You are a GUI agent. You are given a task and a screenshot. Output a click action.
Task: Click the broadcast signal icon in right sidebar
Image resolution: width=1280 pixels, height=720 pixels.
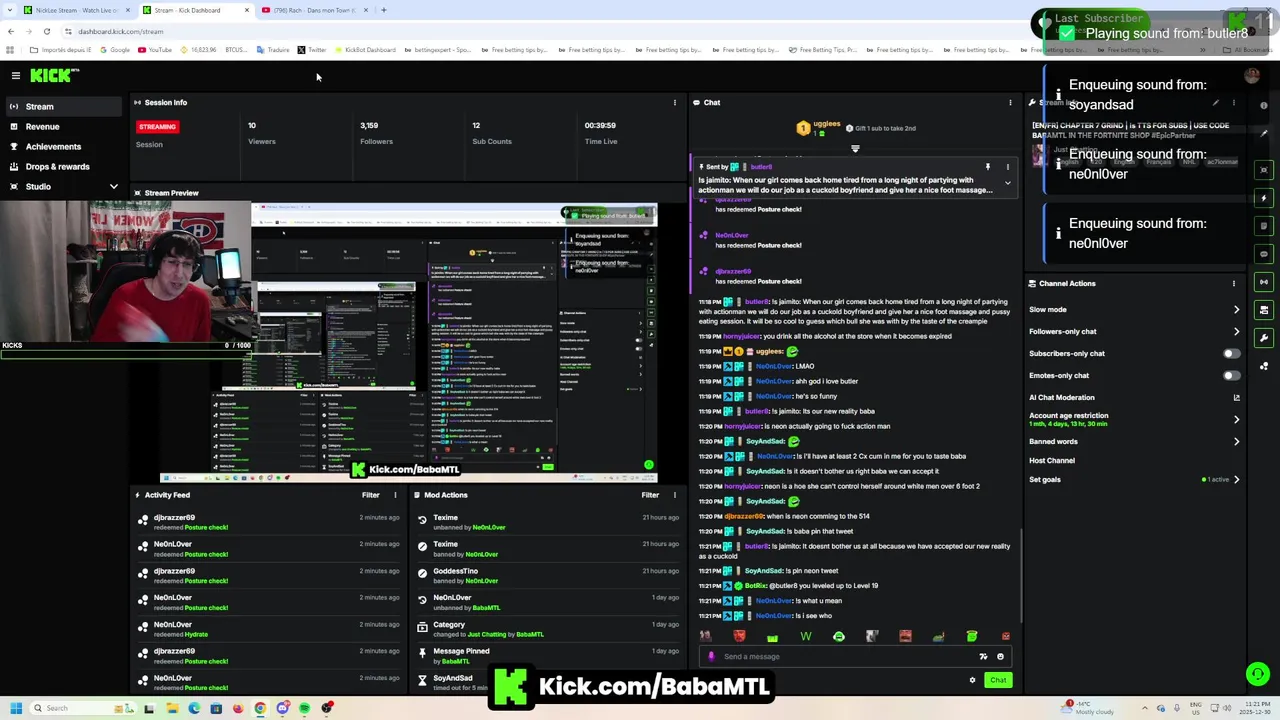click(x=1264, y=282)
